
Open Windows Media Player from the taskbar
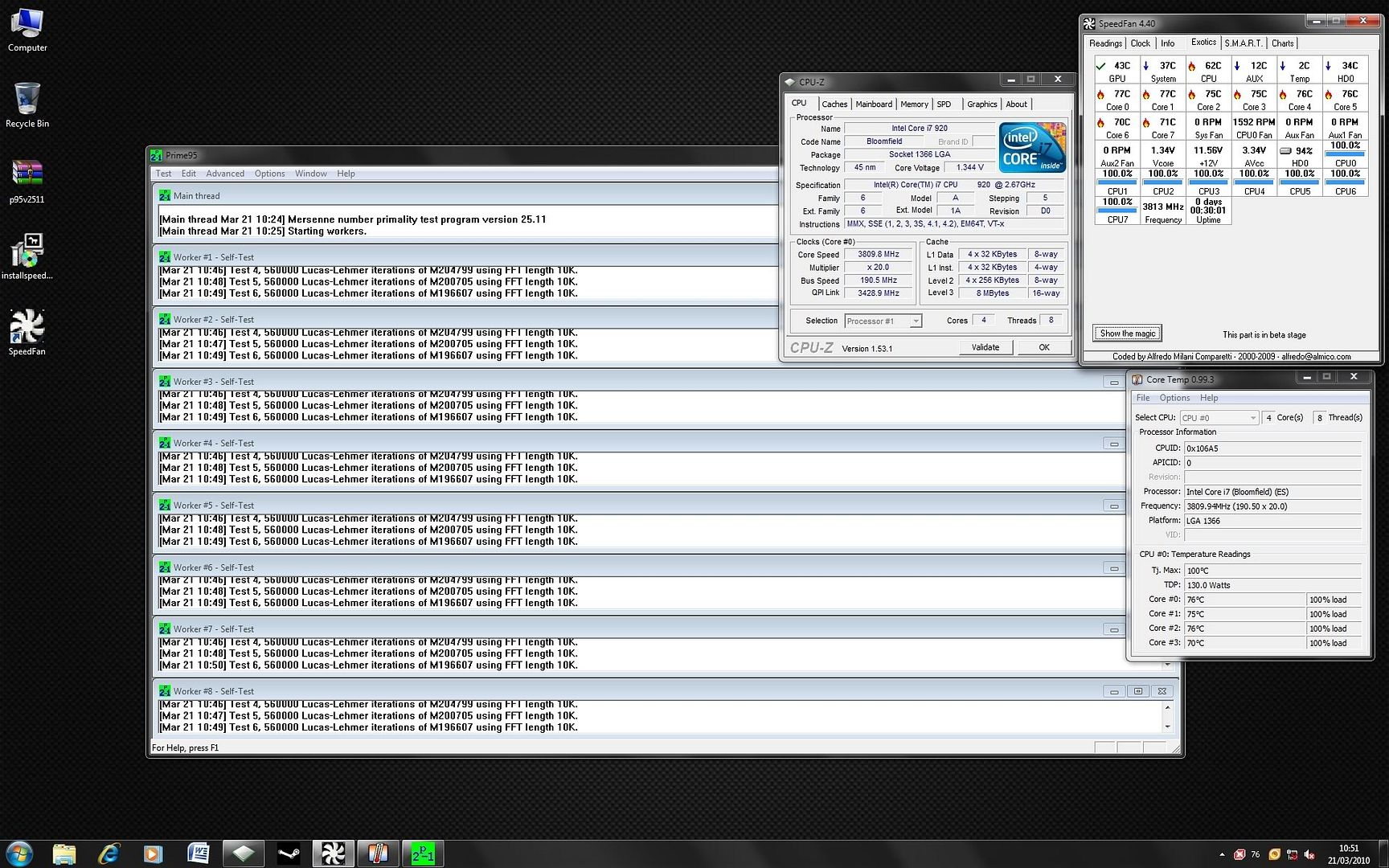[153, 854]
